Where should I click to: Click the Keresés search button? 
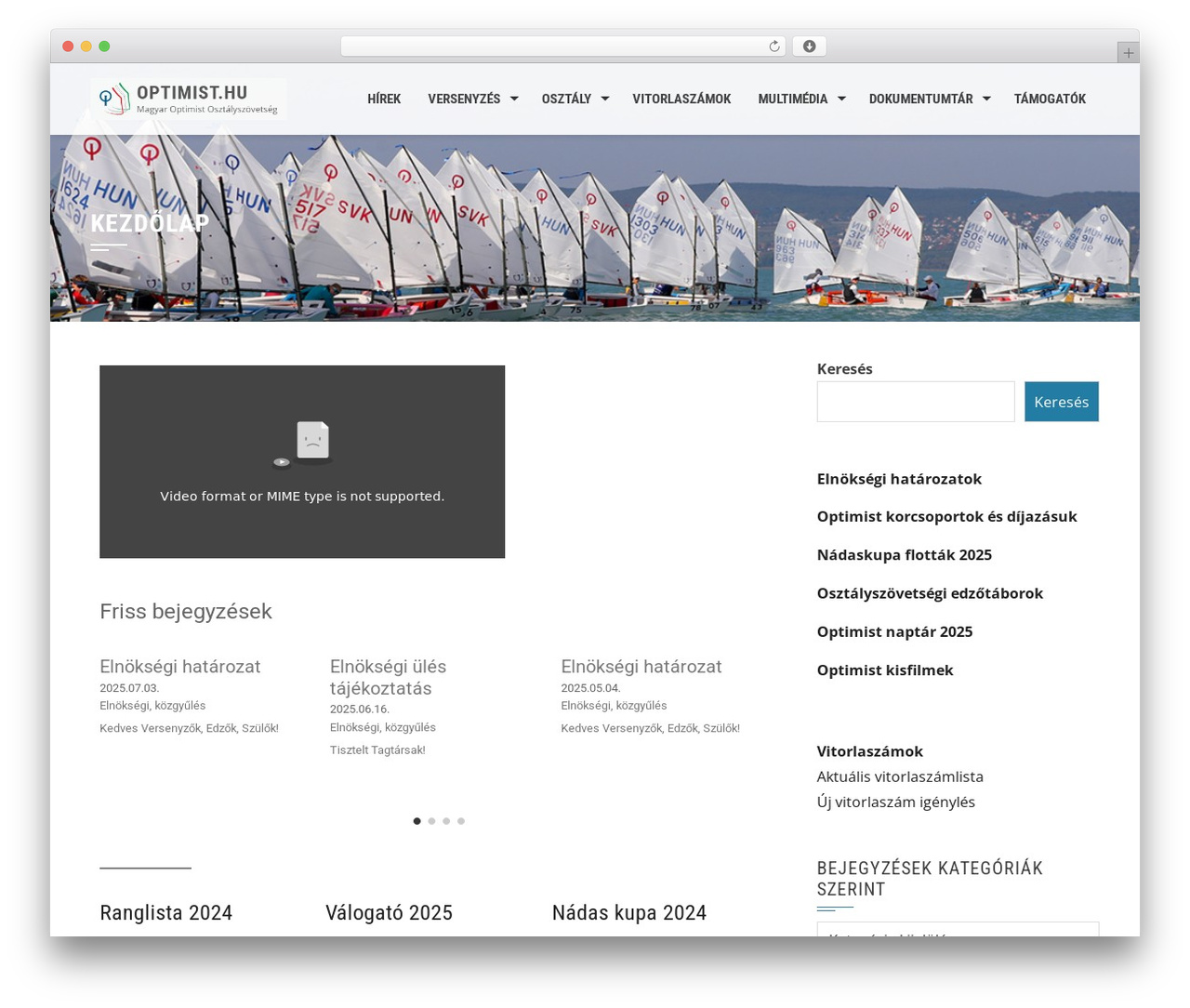coord(1062,402)
